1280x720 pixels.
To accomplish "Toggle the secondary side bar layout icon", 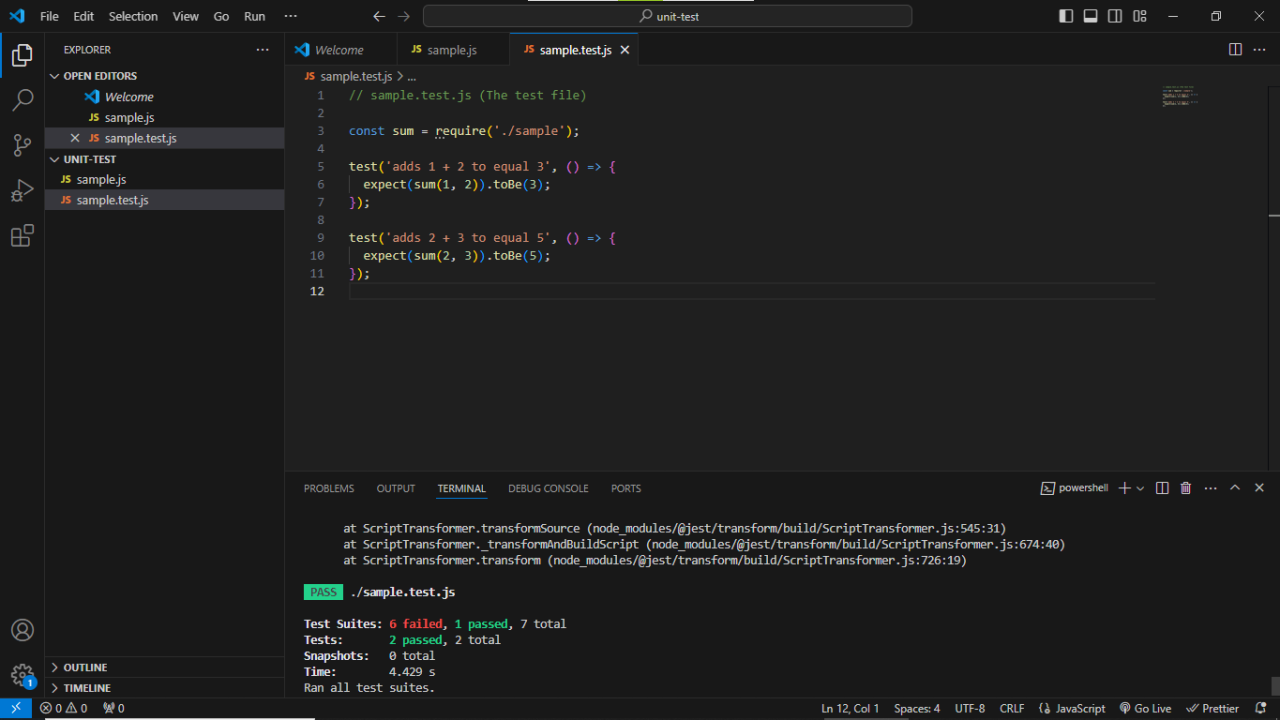I will (1115, 16).
